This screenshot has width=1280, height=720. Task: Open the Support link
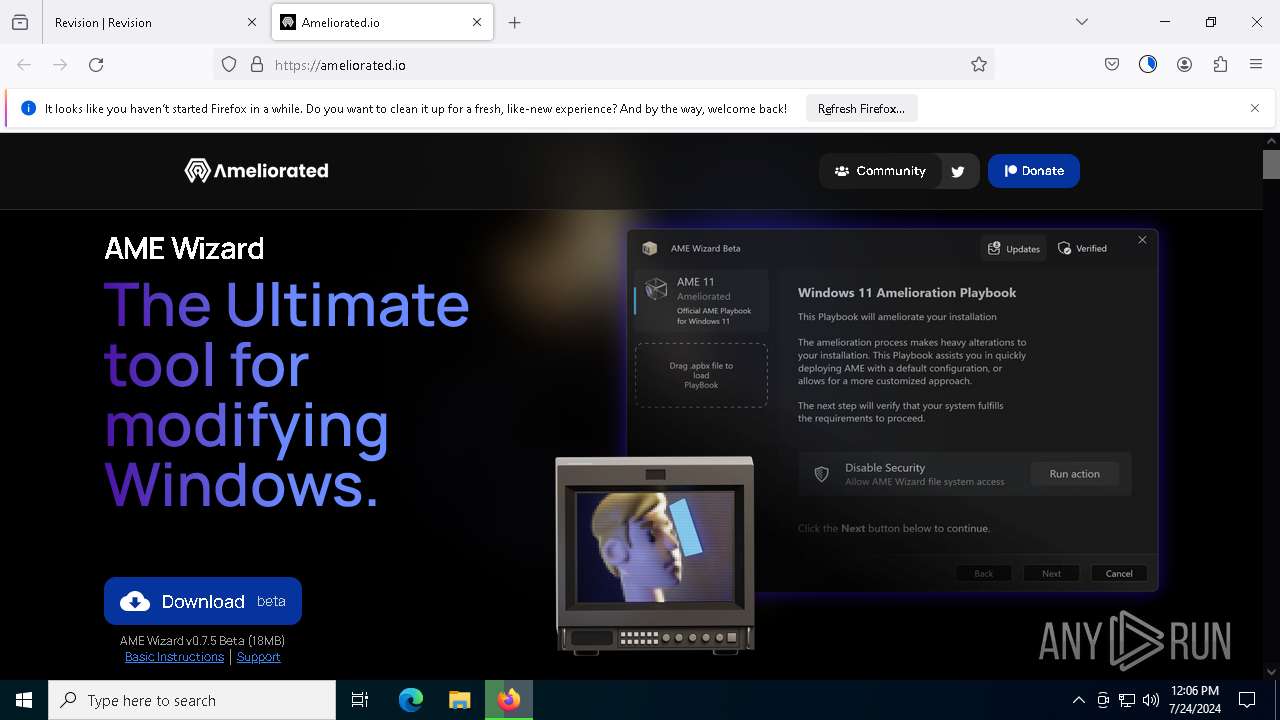[259, 657]
